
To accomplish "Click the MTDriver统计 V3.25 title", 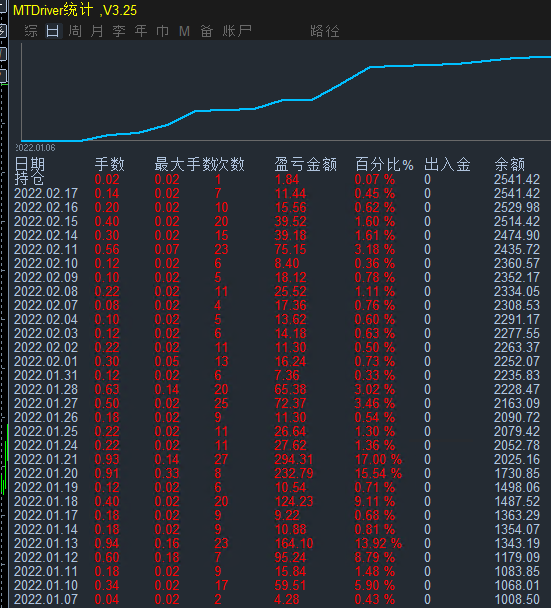I will coord(75,10).
